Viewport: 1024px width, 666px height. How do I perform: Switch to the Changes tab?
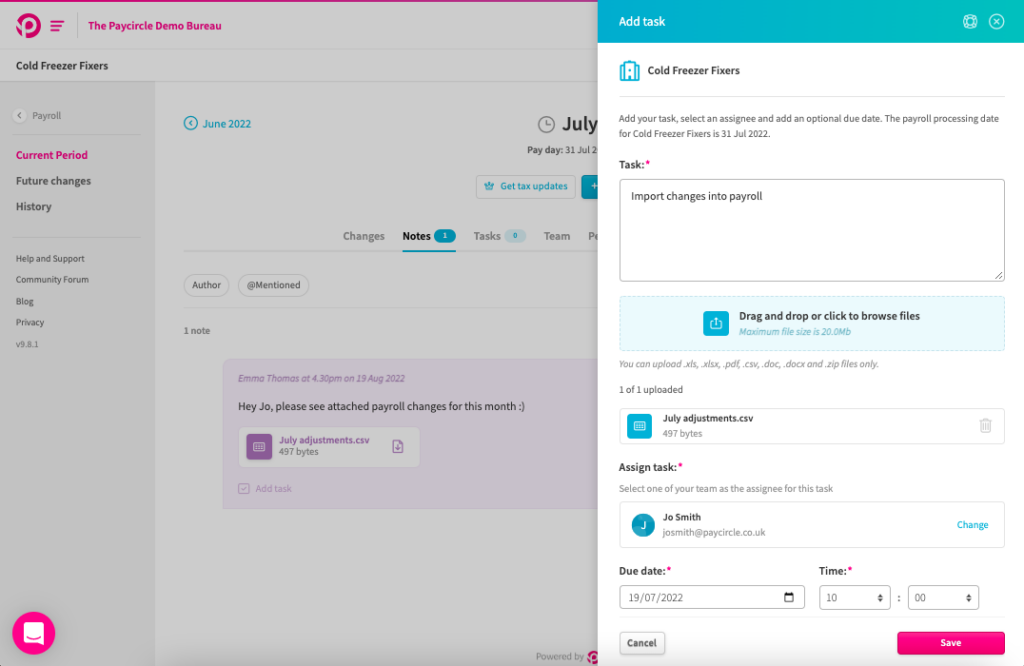363,236
